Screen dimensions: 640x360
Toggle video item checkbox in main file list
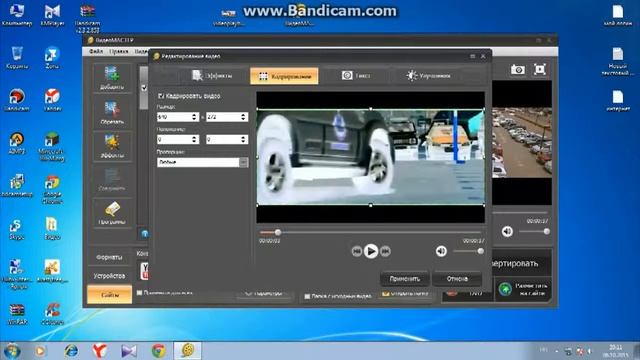tap(144, 87)
